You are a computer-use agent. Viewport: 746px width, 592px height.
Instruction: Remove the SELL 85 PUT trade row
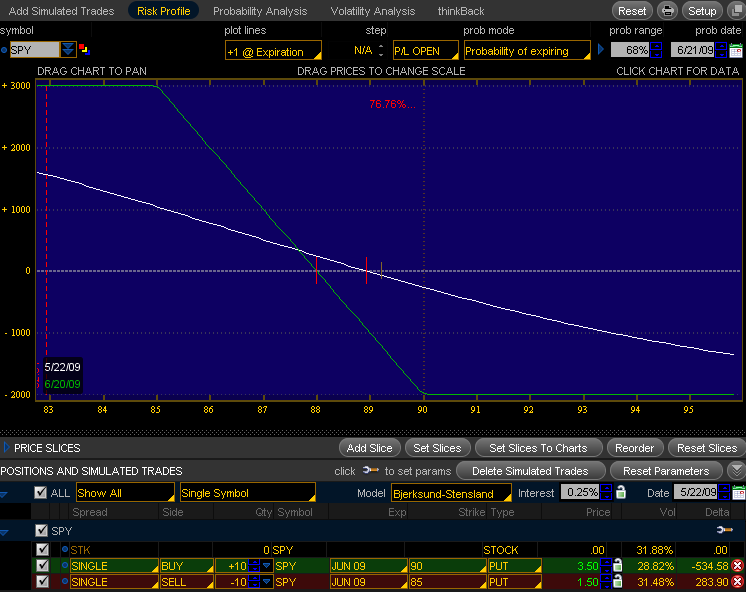[737, 582]
